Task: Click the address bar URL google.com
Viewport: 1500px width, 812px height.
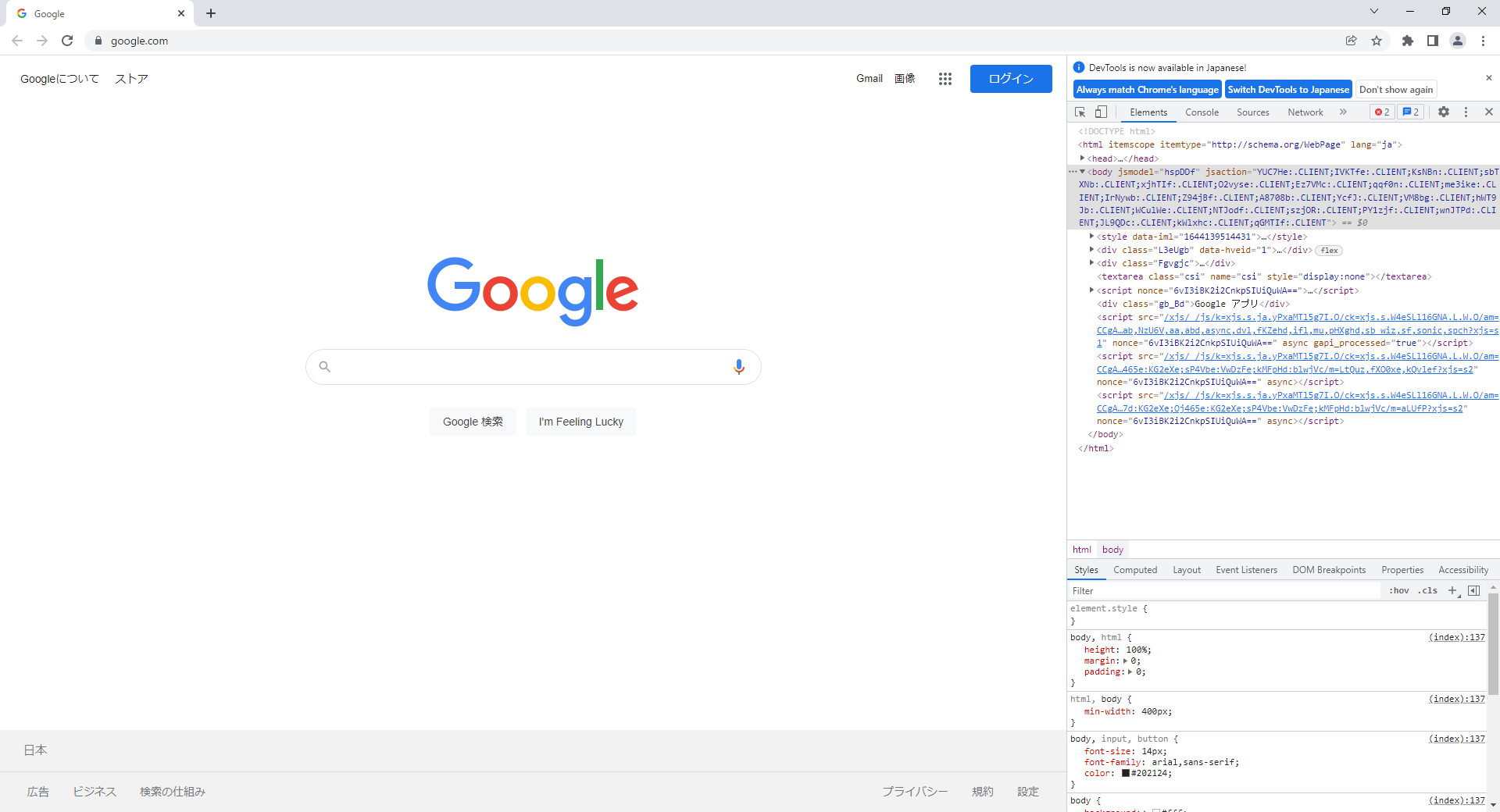Action: [139, 41]
